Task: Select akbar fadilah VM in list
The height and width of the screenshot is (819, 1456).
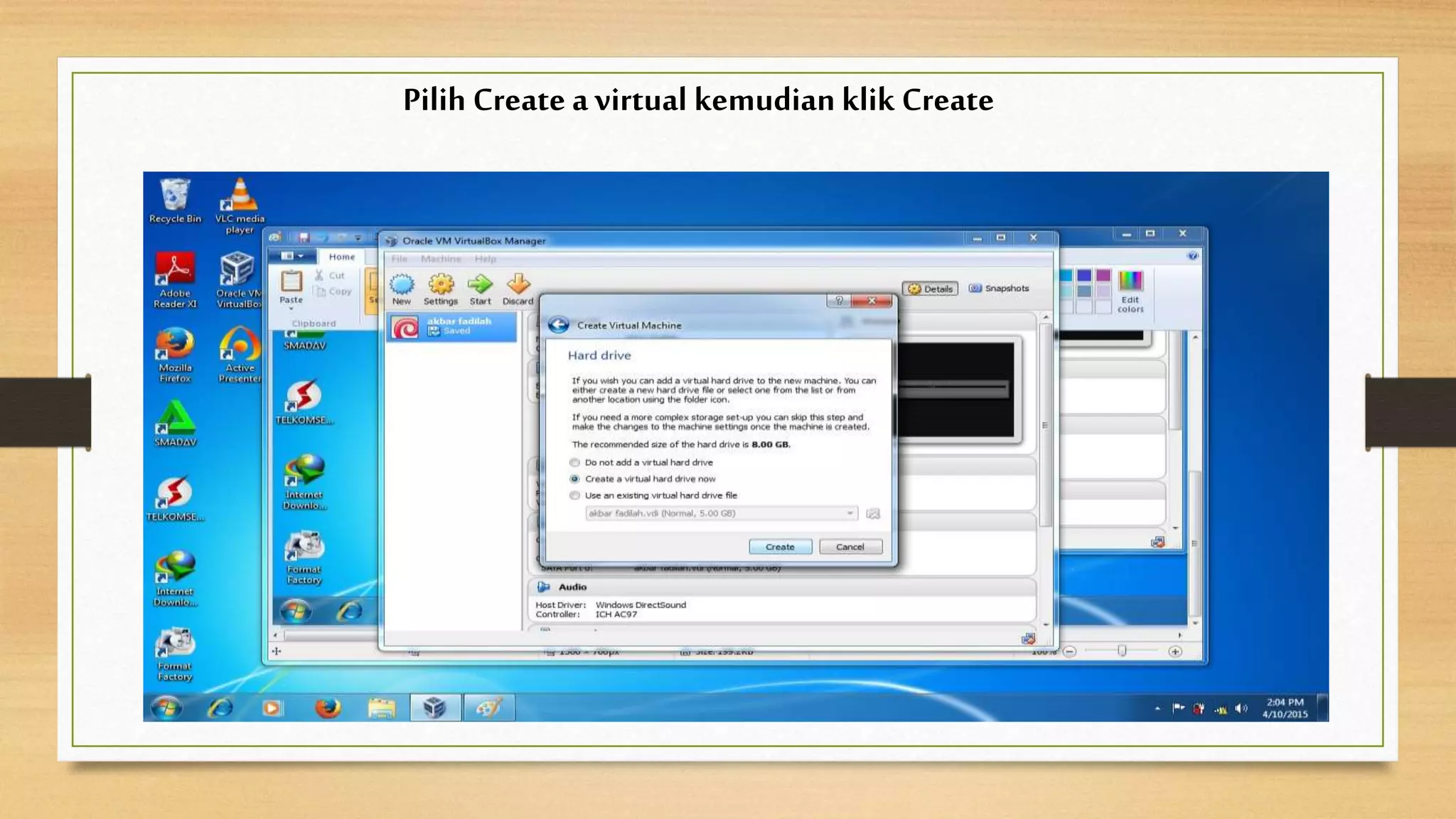Action: coord(452,327)
